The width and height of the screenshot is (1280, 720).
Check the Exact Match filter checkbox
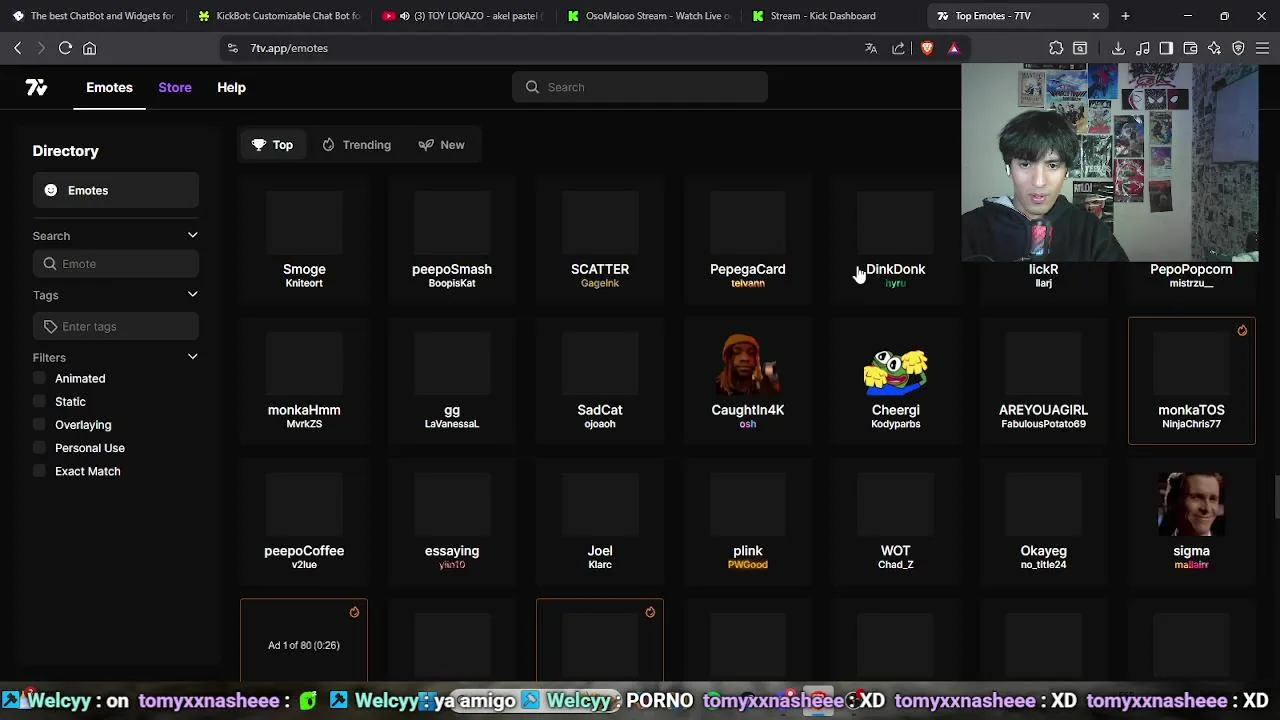click(x=39, y=471)
